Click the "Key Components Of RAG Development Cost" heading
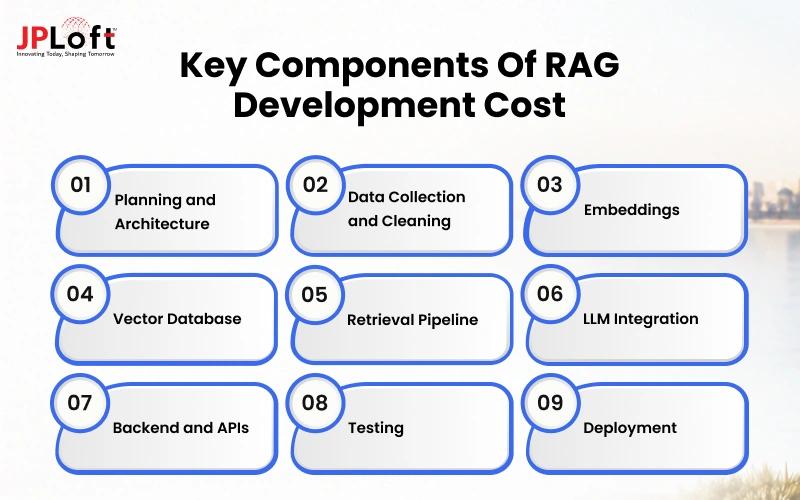The width and height of the screenshot is (800, 500). [399, 85]
